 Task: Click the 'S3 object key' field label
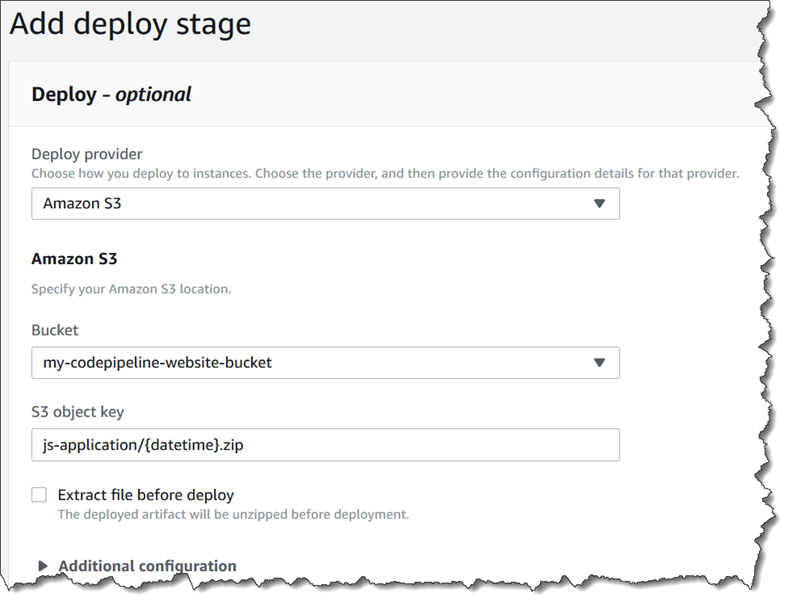click(78, 412)
